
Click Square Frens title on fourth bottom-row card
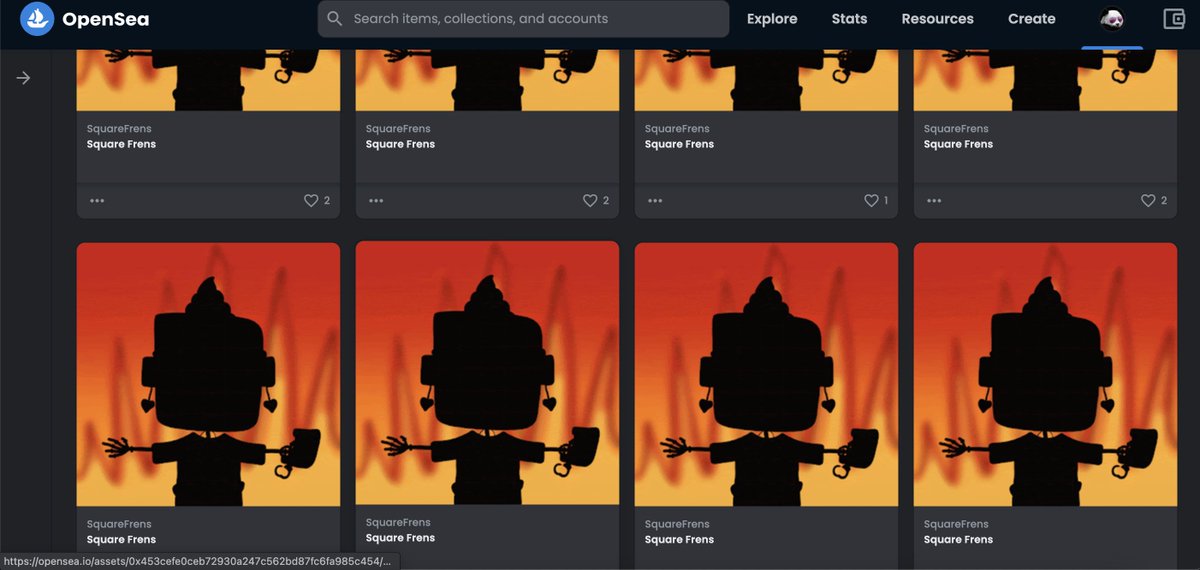pos(958,540)
